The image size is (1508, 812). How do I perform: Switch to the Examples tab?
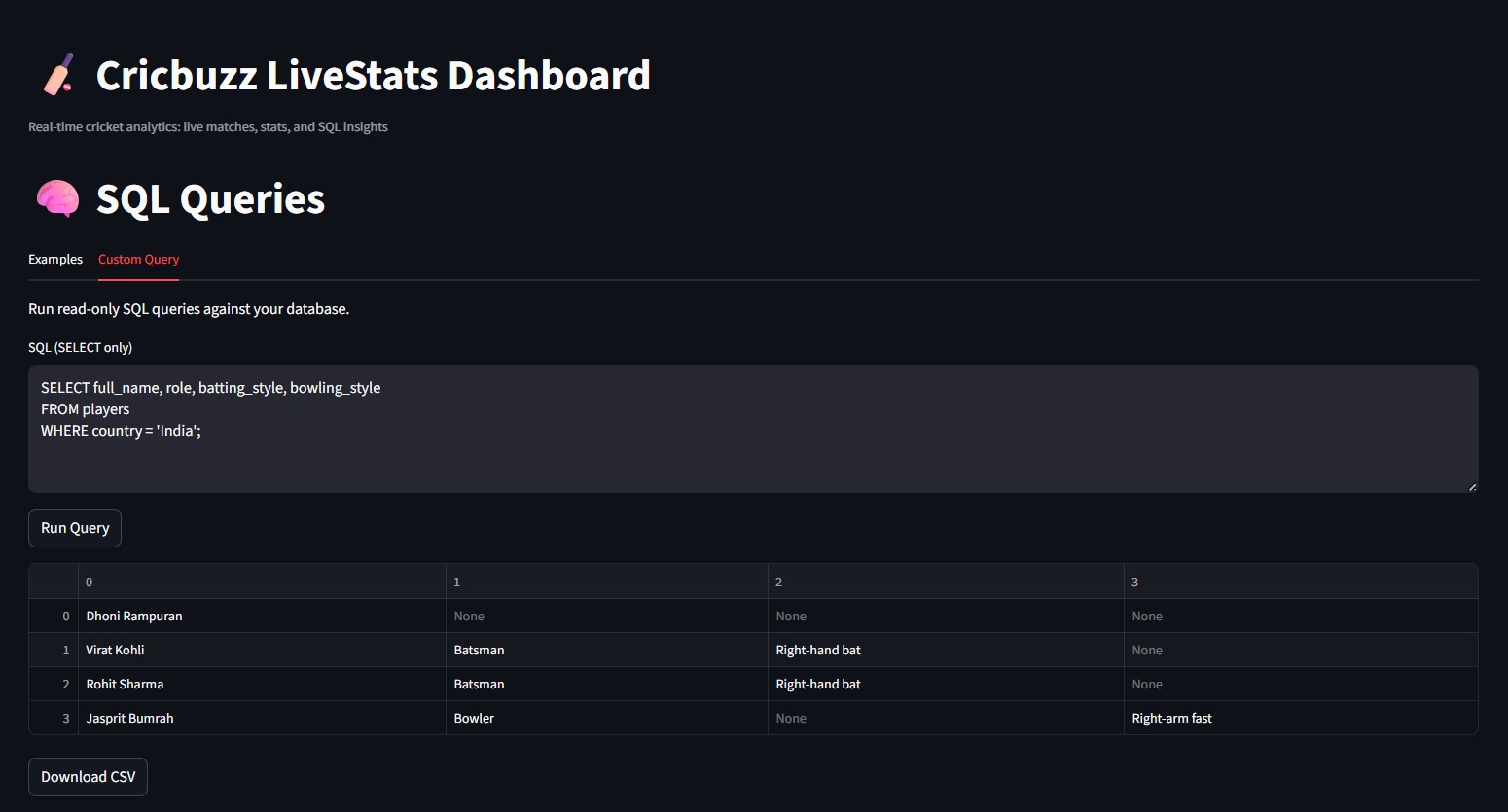[x=55, y=260]
